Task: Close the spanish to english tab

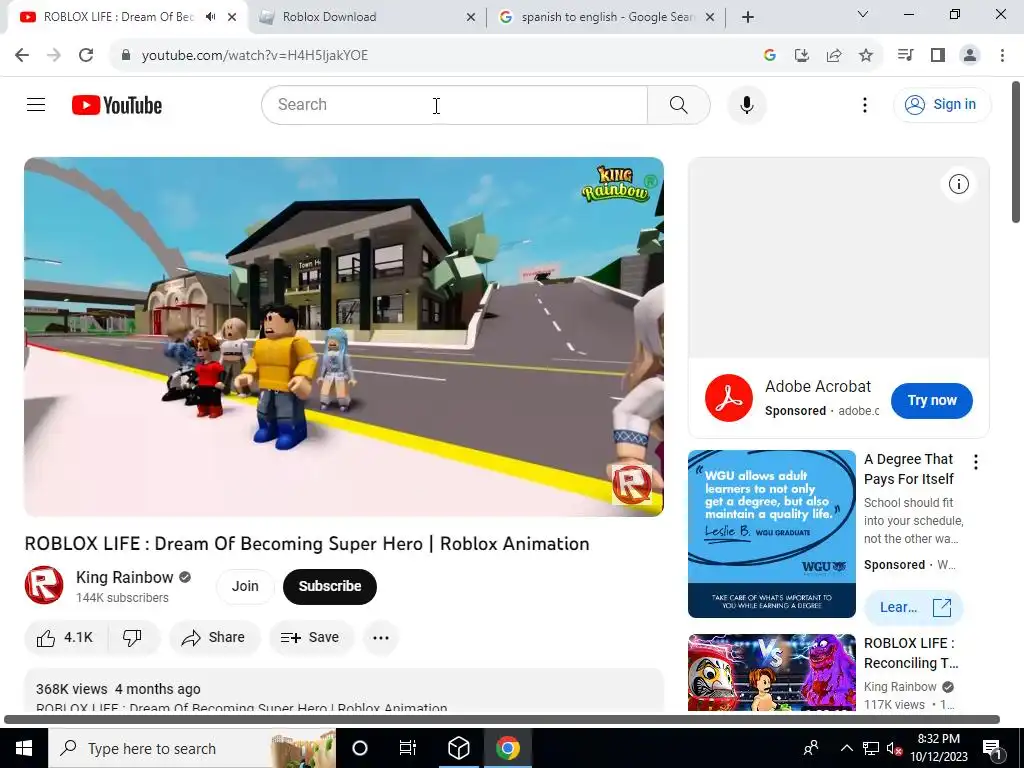Action: (710, 18)
